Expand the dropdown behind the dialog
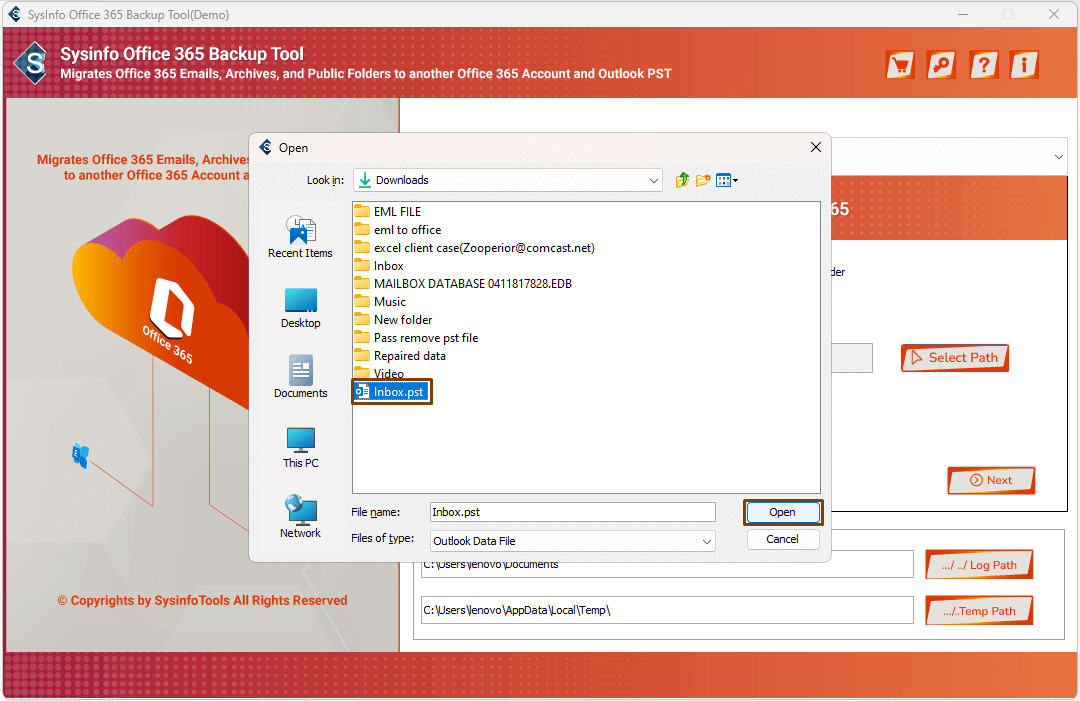Image resolution: width=1080 pixels, height=701 pixels. click(x=1059, y=157)
